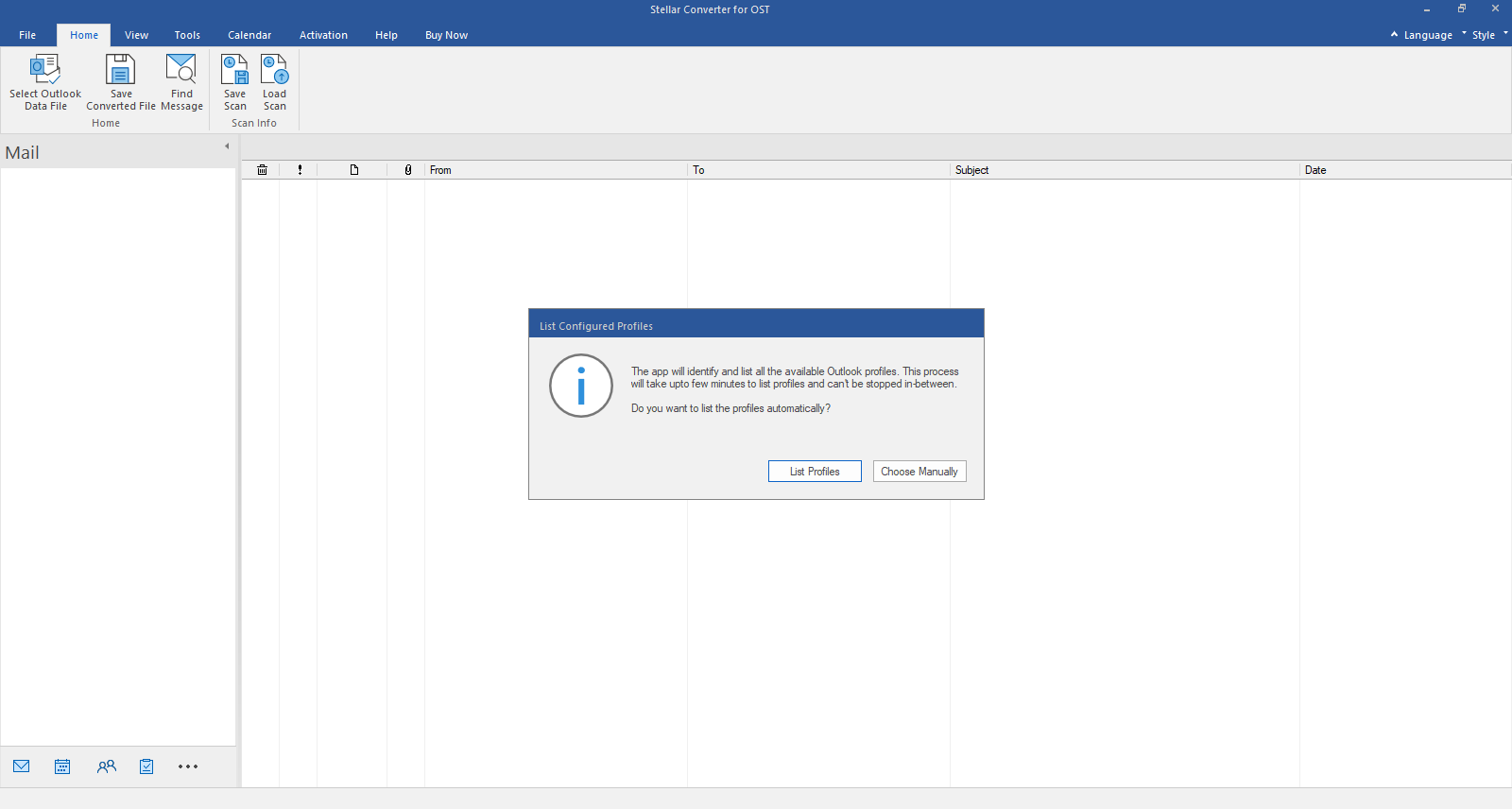Switch to the Tools ribbon tab
The image size is (1512, 809).
[187, 35]
